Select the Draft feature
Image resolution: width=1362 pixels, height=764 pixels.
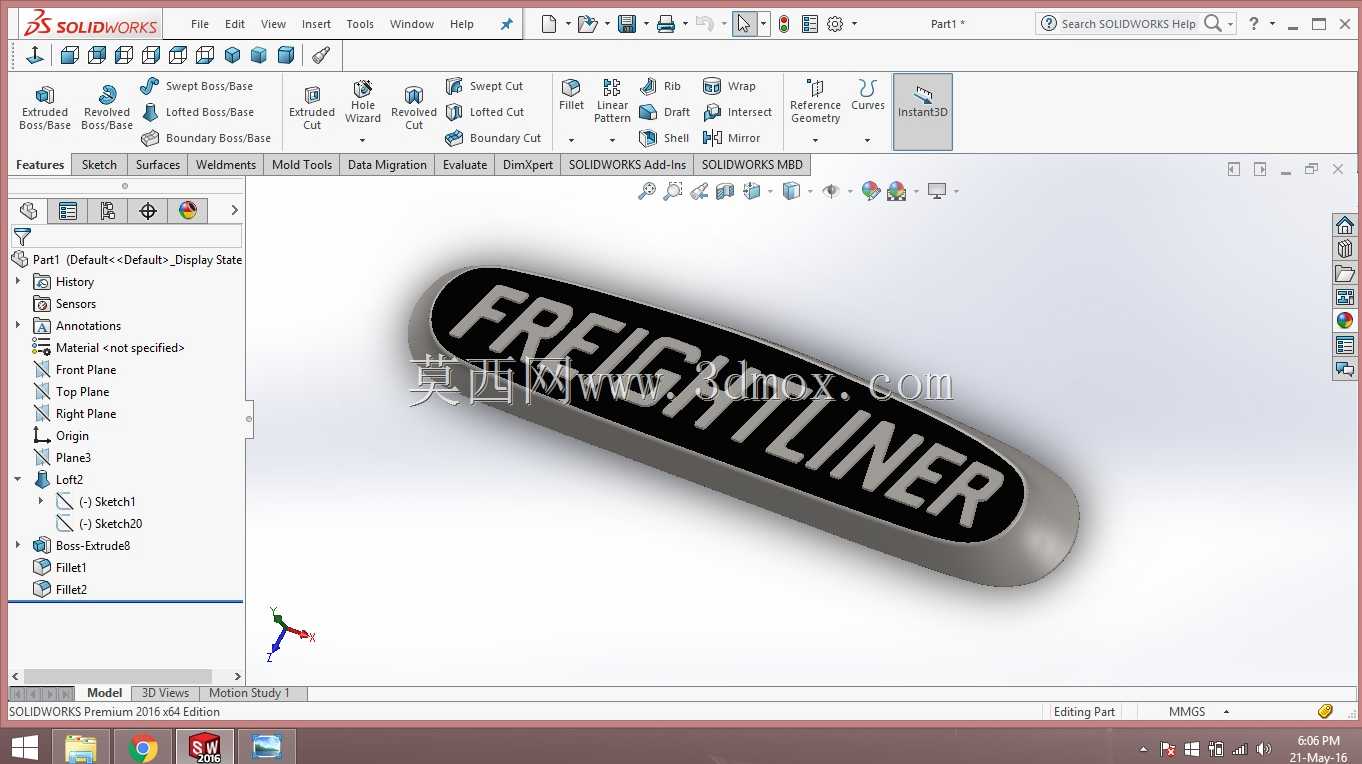(665, 112)
